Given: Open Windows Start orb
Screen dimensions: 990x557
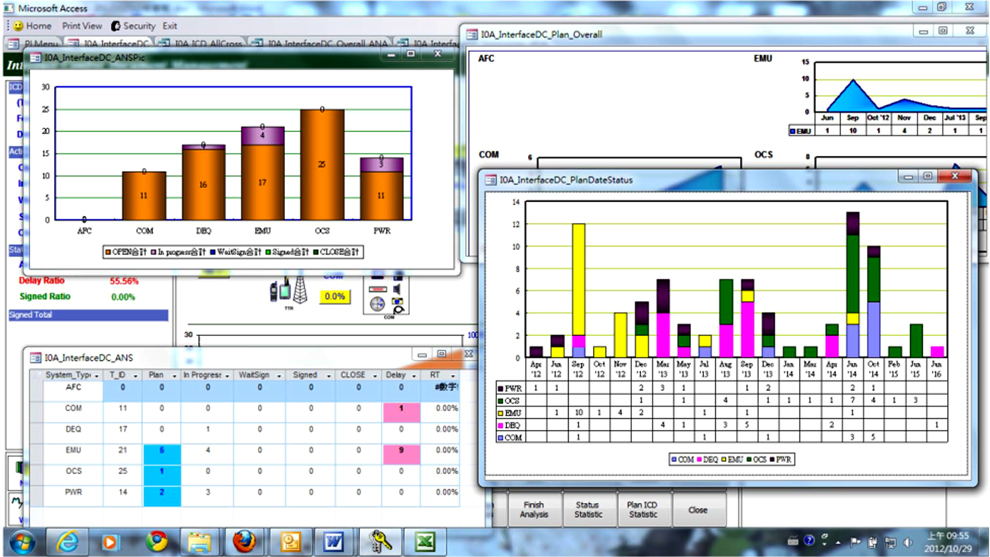Looking at the screenshot, I should (23, 542).
